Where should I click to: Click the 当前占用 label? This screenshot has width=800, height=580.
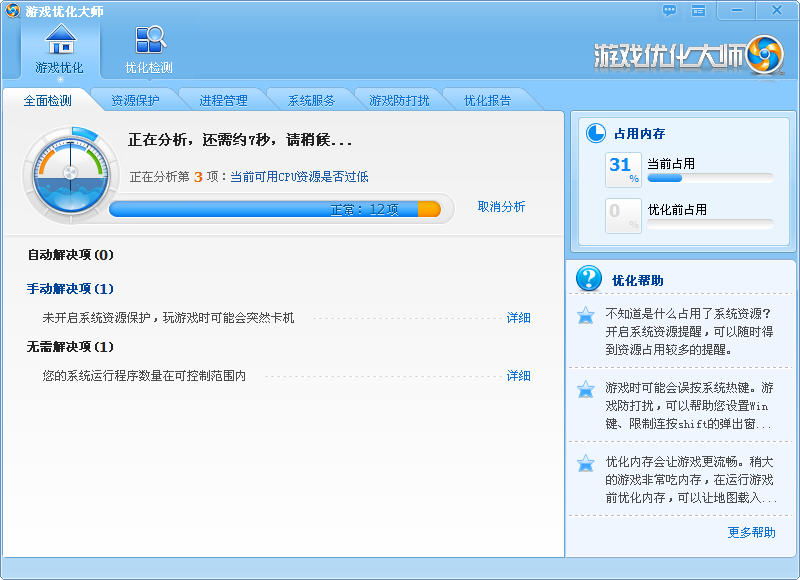click(671, 164)
